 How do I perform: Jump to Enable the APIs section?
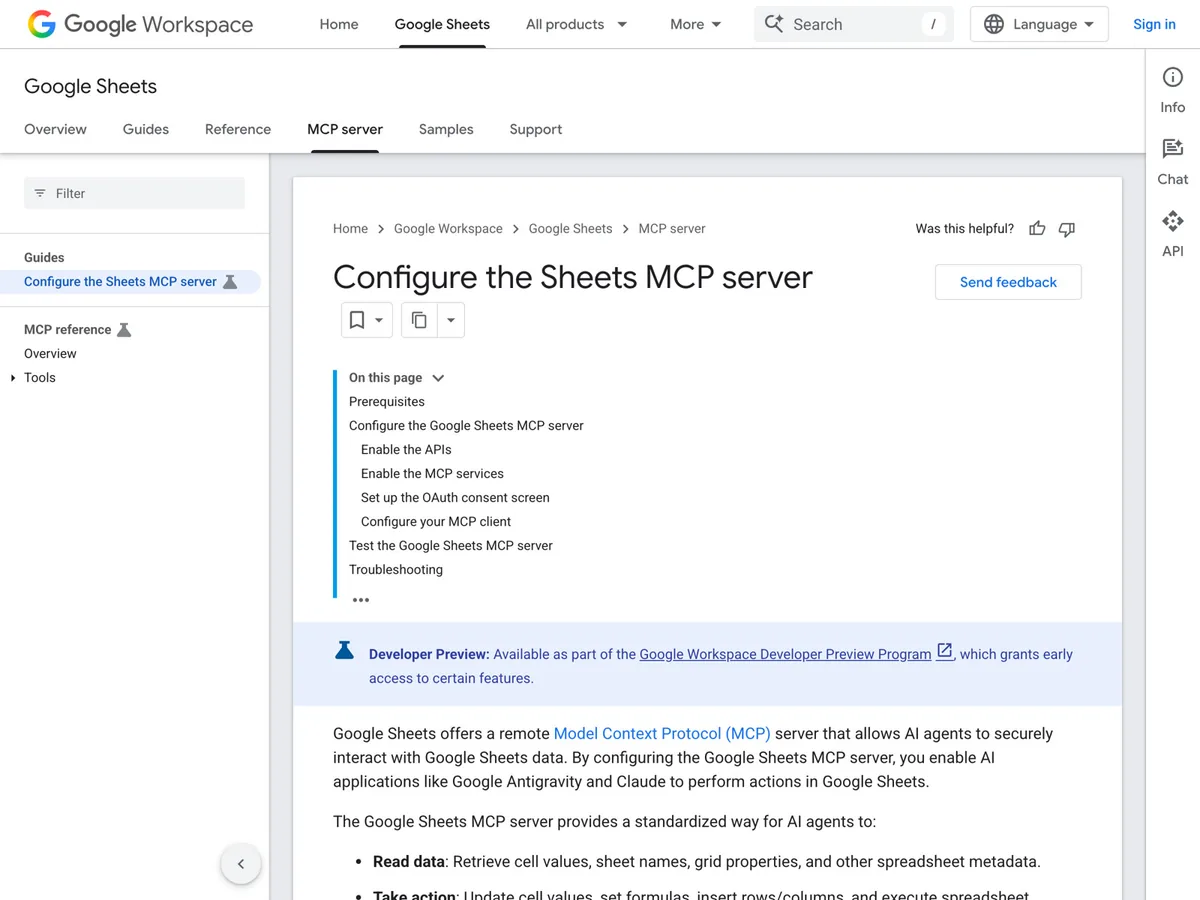pyautogui.click(x=406, y=450)
